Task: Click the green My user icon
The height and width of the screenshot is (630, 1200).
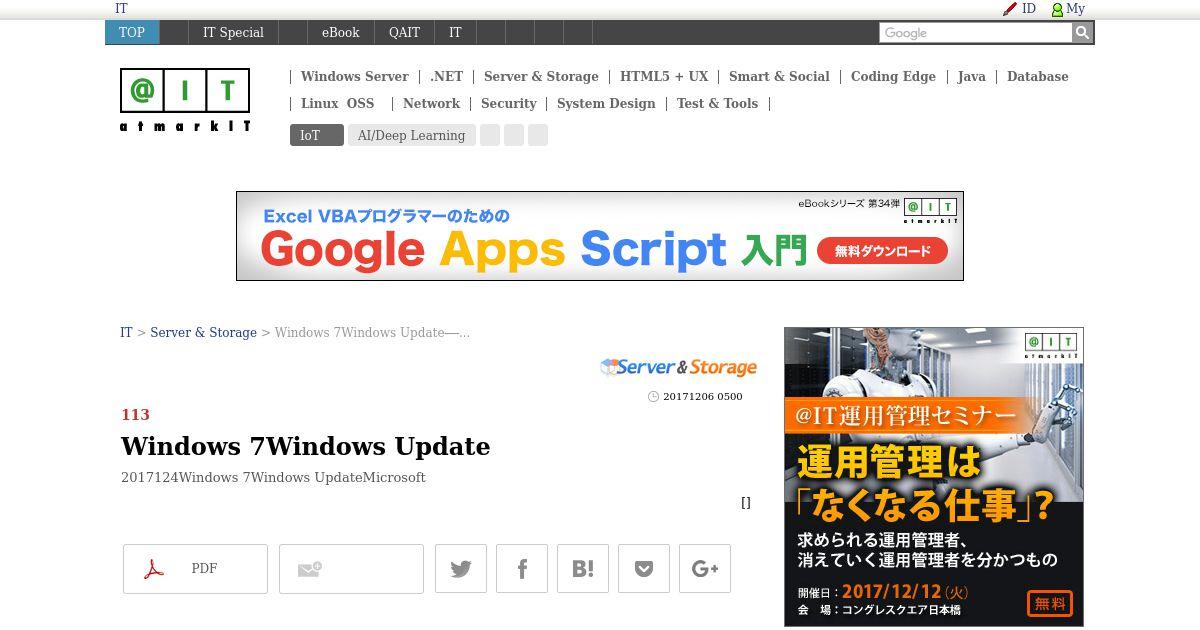Action: pos(1057,9)
